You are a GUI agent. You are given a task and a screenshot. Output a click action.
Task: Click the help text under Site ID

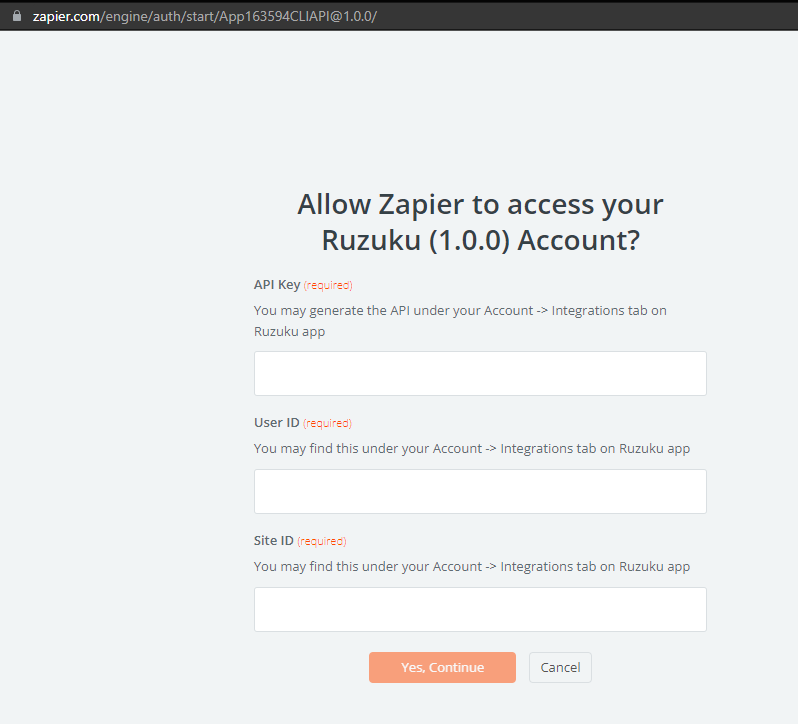coord(472,567)
